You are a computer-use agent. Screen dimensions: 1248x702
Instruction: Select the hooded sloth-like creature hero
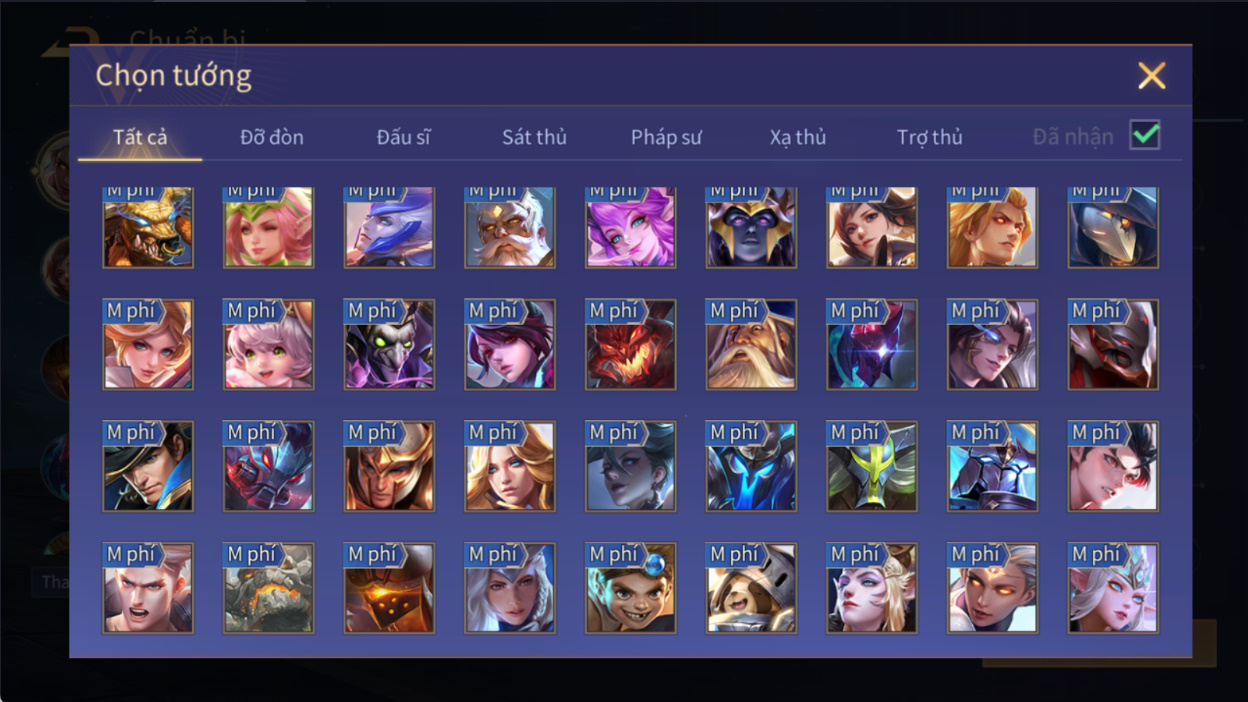tap(751, 588)
